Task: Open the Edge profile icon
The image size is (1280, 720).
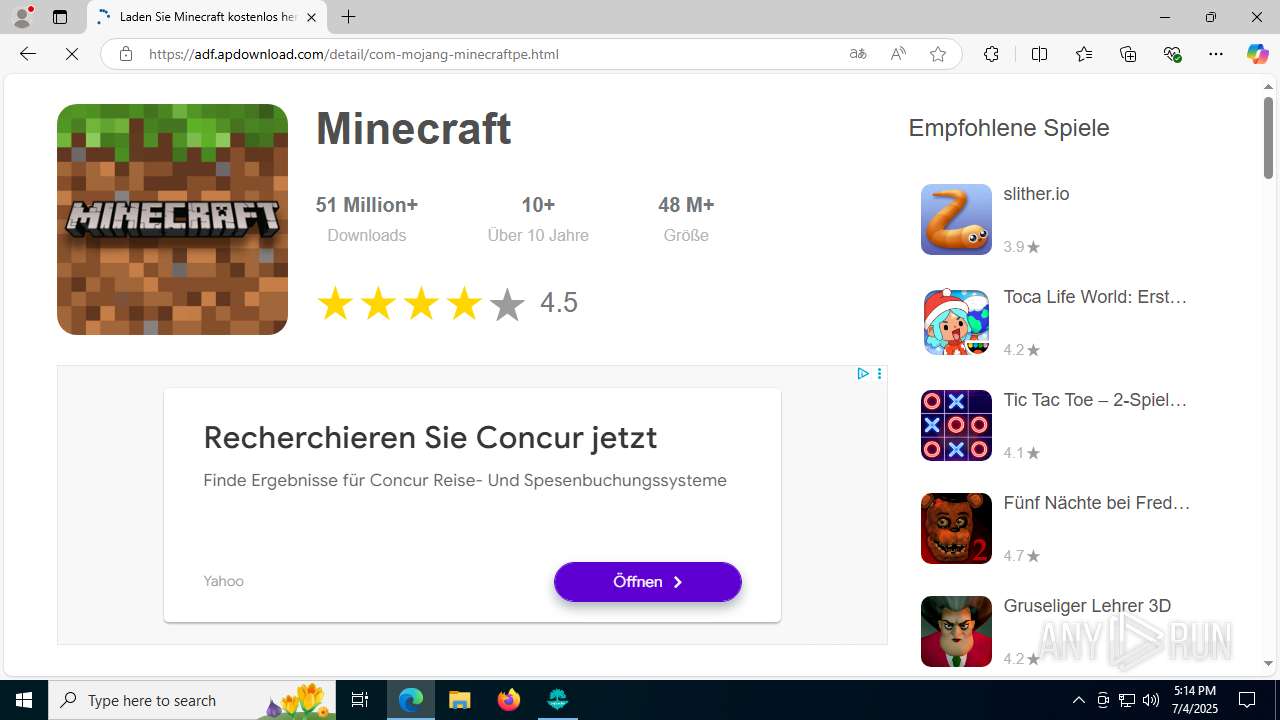Action: click(22, 17)
